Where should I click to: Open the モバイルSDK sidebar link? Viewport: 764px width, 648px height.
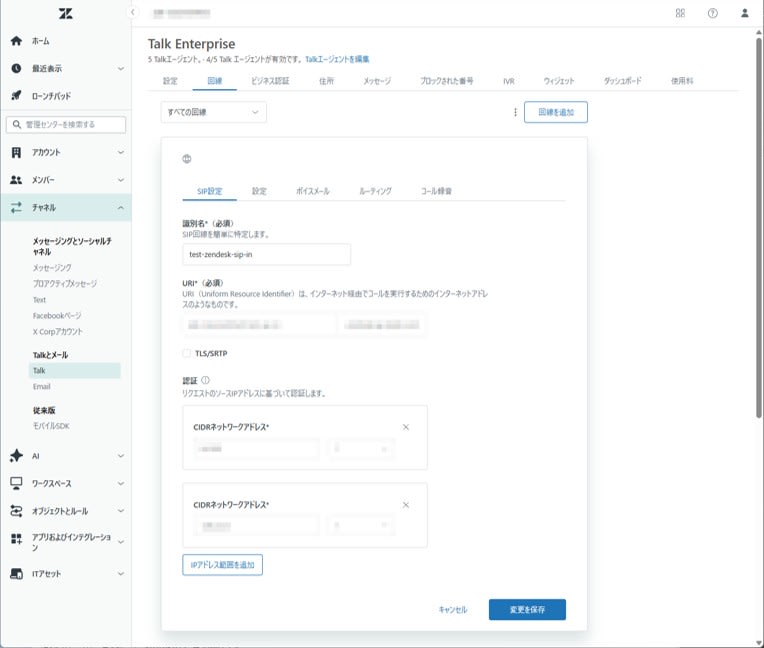click(51, 426)
